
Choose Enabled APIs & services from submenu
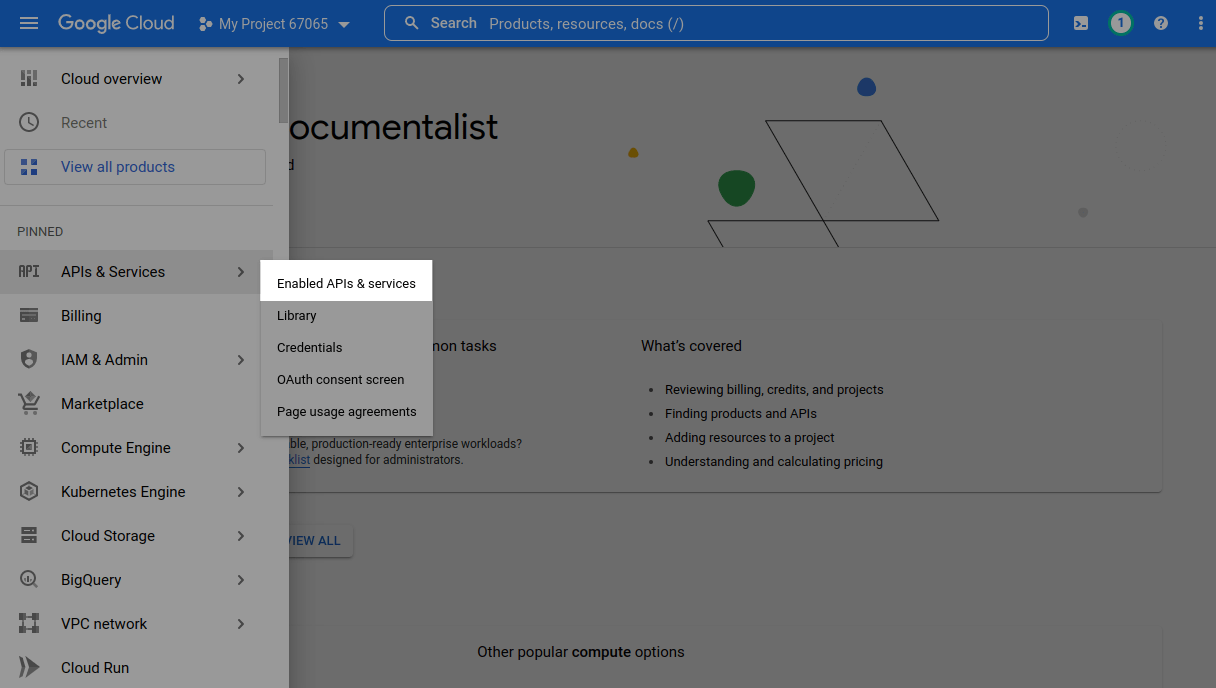346,284
